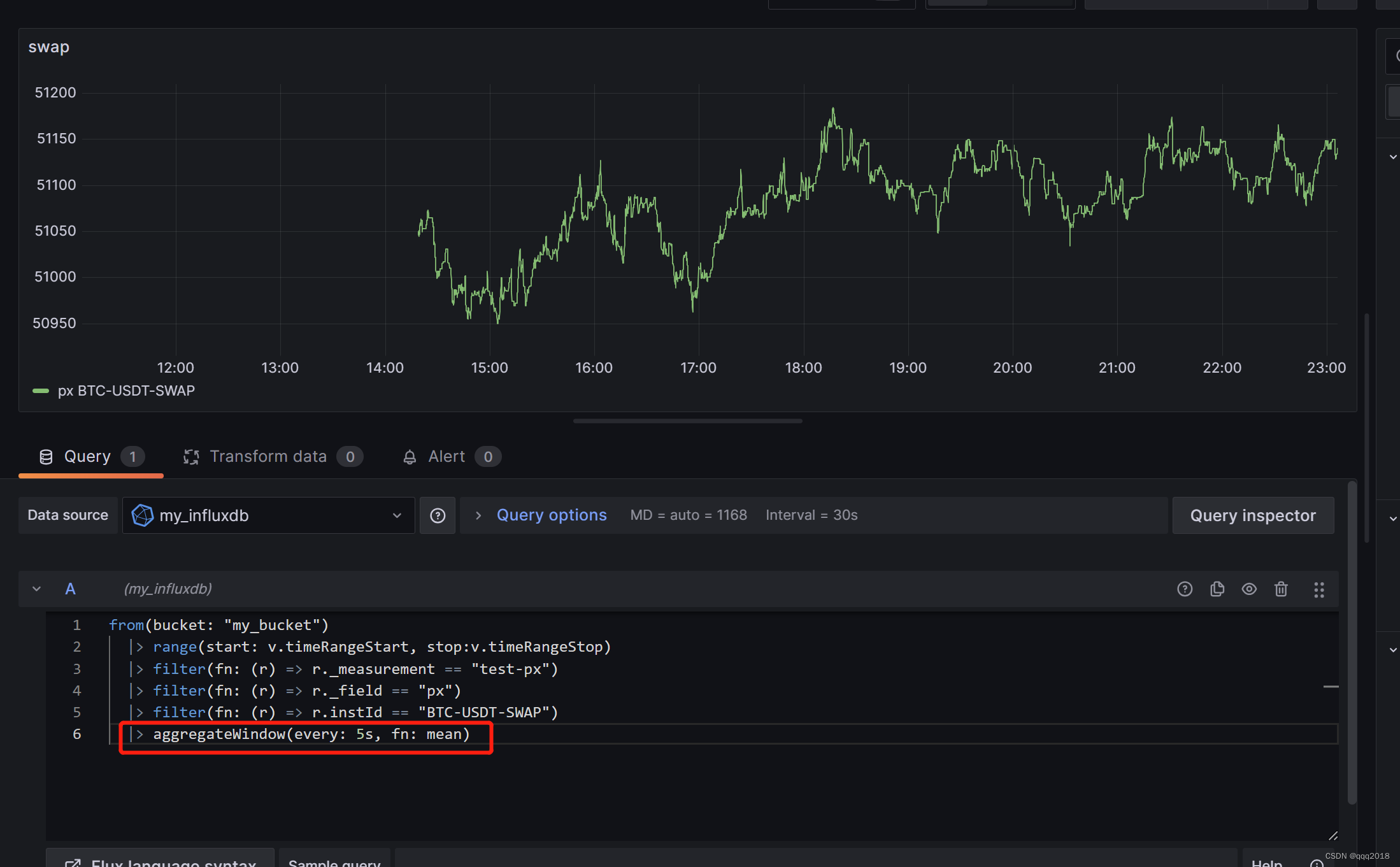Click the data source help icon
1400x867 pixels.
[438, 515]
